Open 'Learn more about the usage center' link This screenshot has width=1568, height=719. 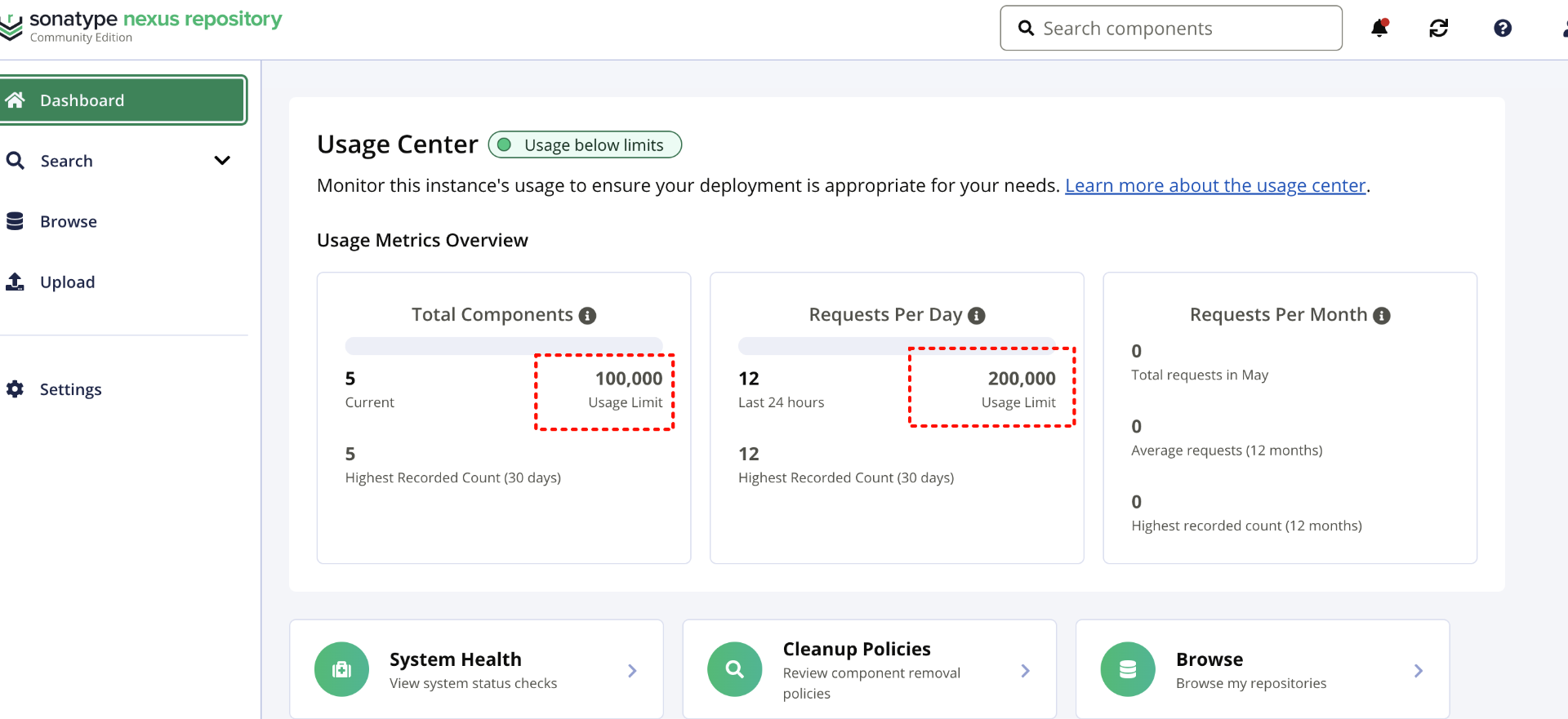[x=1214, y=186]
